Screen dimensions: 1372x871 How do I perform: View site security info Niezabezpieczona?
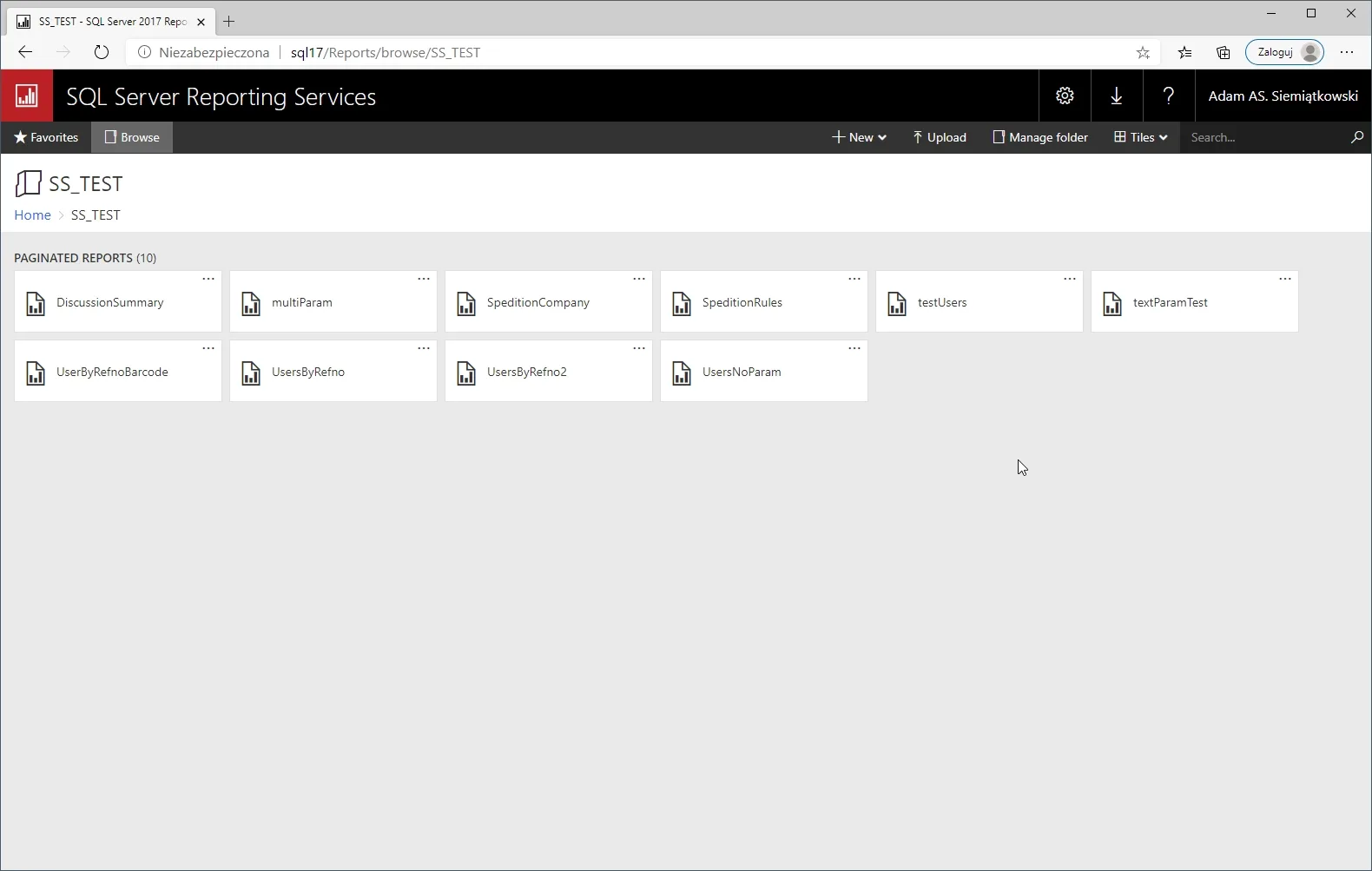point(204,52)
